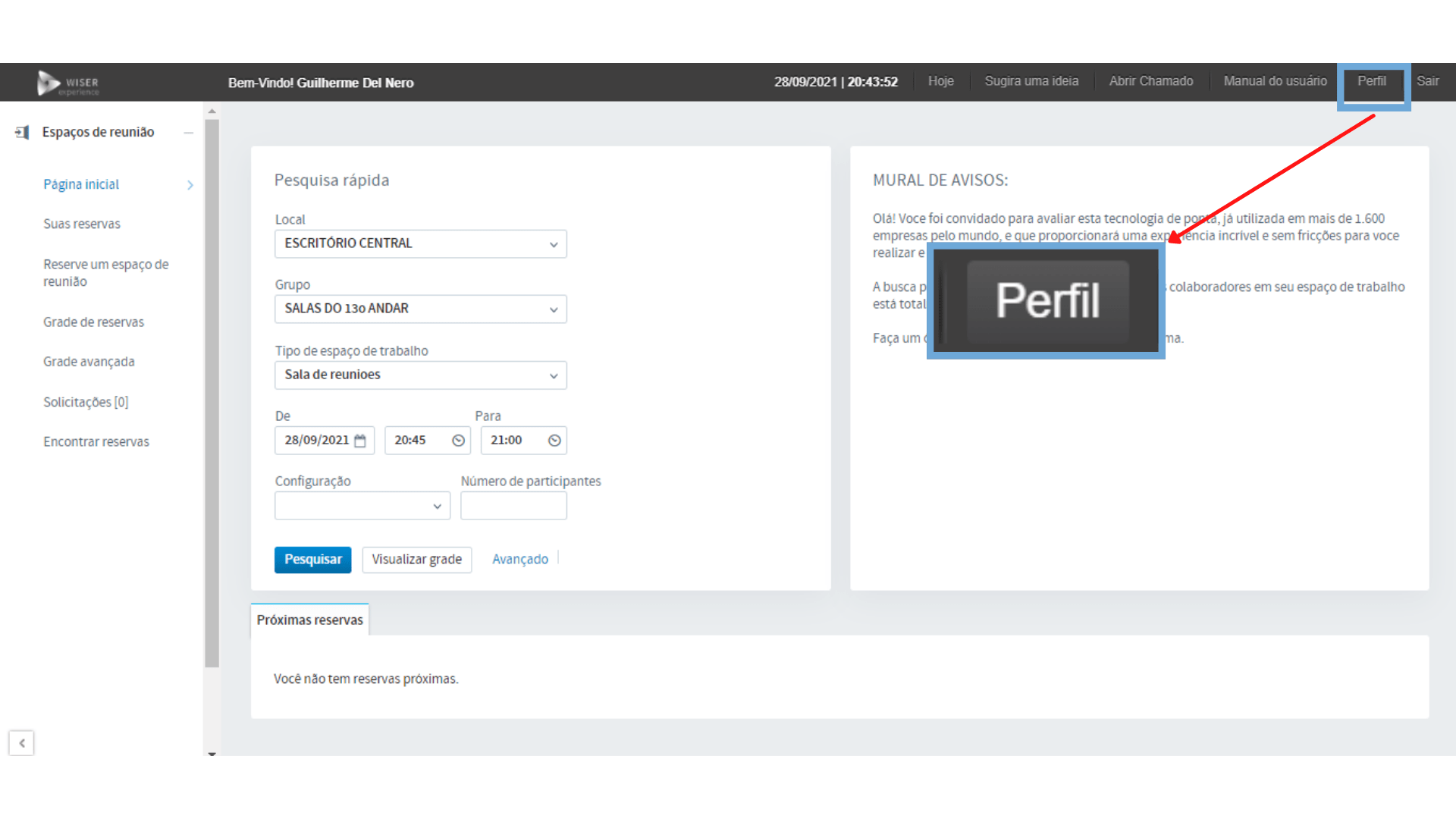The width and height of the screenshot is (1456, 819).
Task: Open Reserve um espaço de reunião
Action: (x=106, y=273)
